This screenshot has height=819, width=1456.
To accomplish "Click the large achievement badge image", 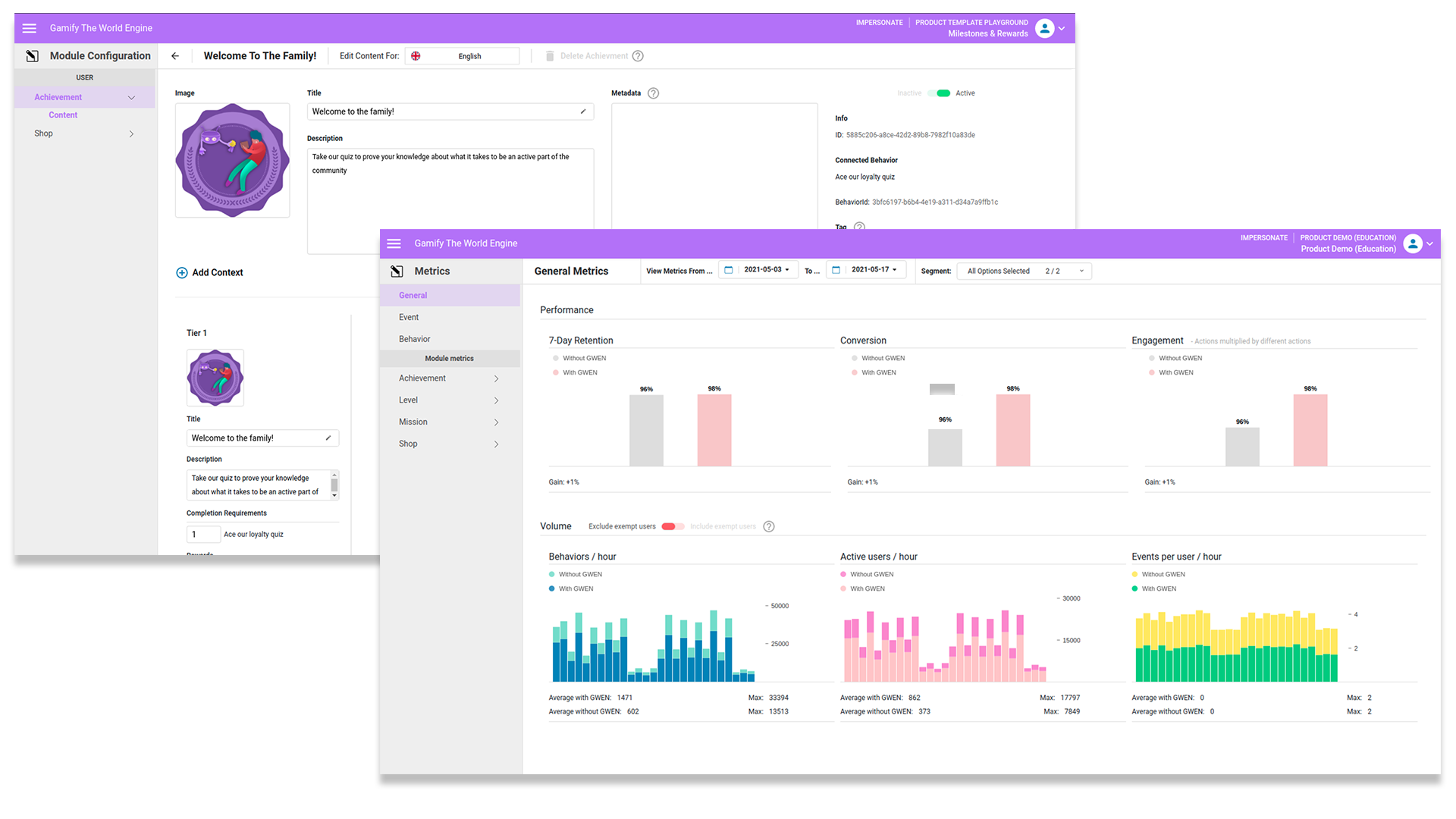I will [232, 161].
